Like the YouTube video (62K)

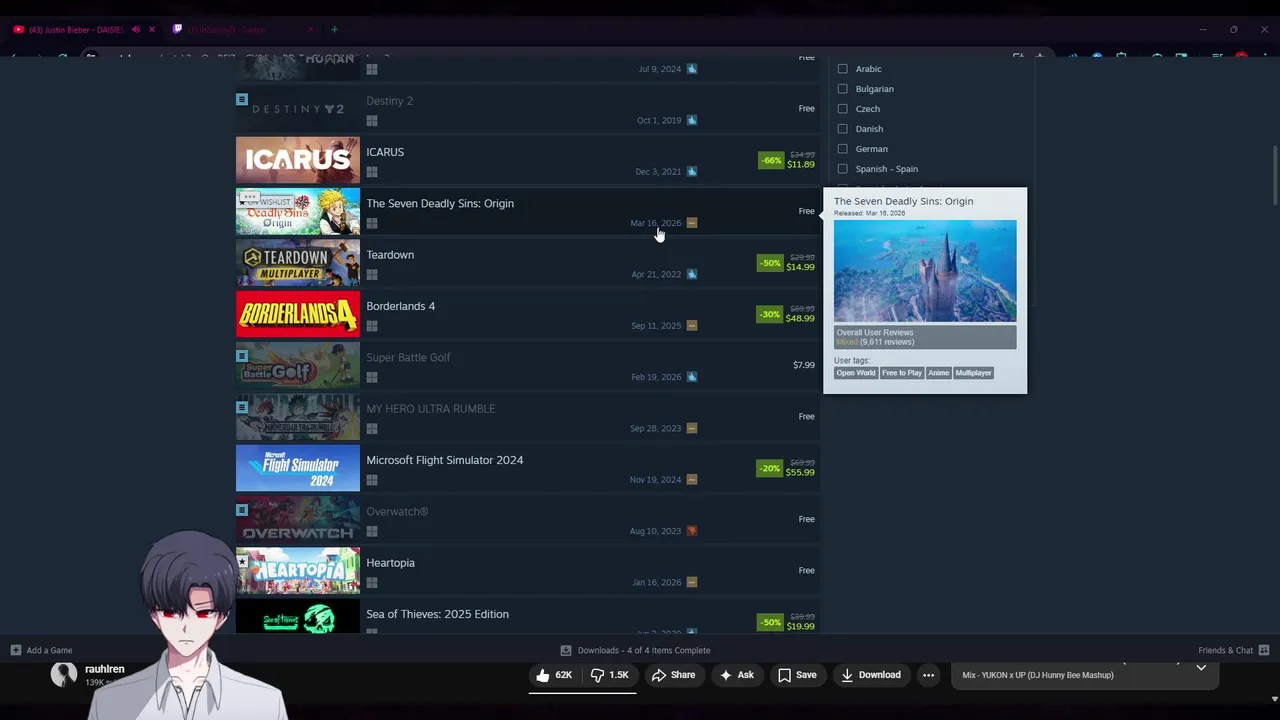(x=553, y=675)
